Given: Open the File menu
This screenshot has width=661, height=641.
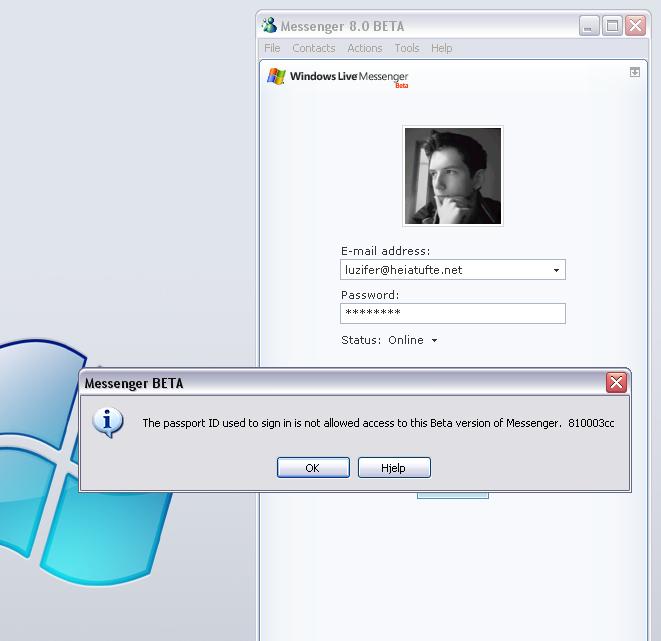Looking at the screenshot, I should click(x=272, y=48).
